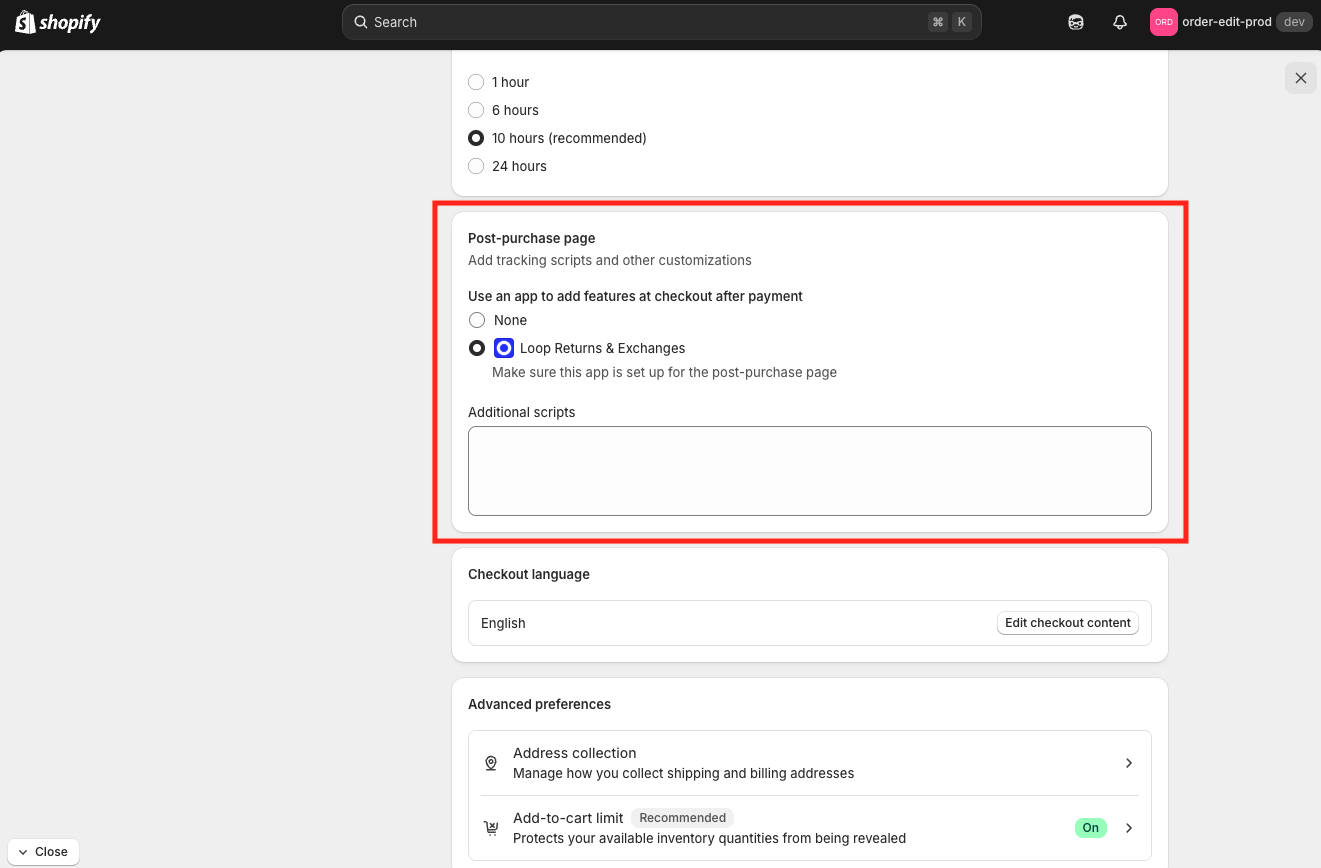
Task: Select None for post-purchase app
Action: click(477, 320)
